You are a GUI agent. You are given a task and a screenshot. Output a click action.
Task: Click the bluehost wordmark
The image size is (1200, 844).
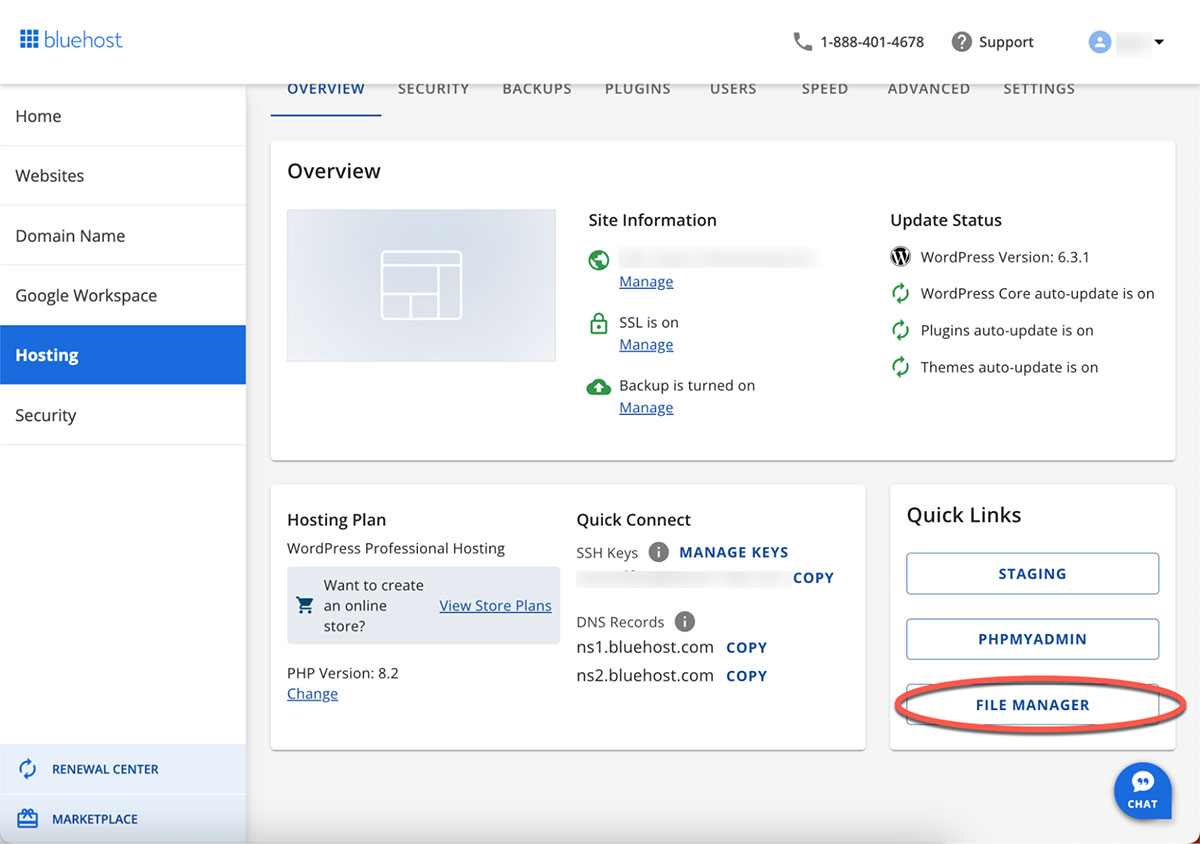click(x=84, y=40)
